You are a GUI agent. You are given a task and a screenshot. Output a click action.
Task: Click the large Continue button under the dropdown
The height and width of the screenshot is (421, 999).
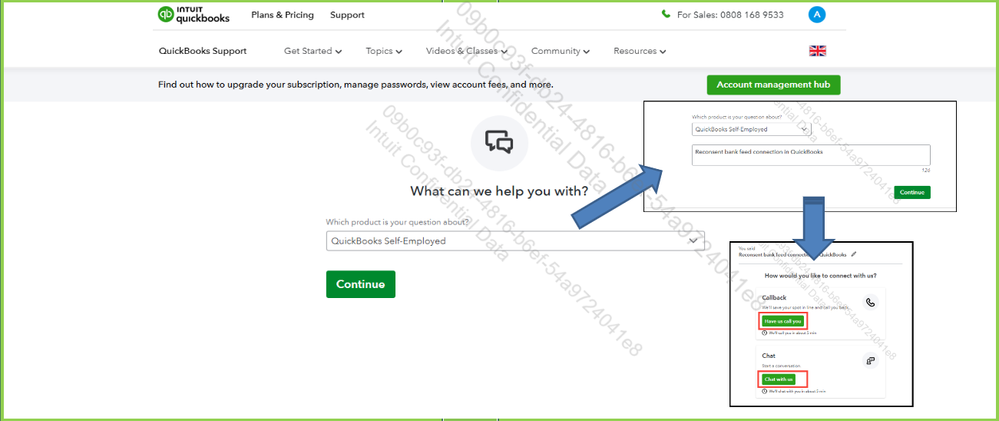pos(361,284)
